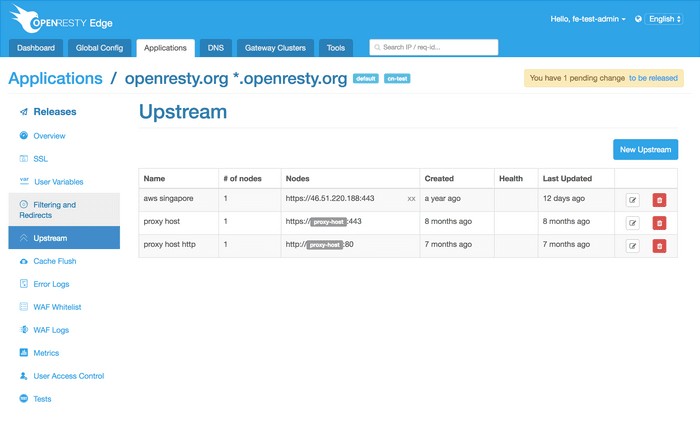This screenshot has width=700, height=421.
Task: Click the SSL certificate icon
Action: (24, 158)
